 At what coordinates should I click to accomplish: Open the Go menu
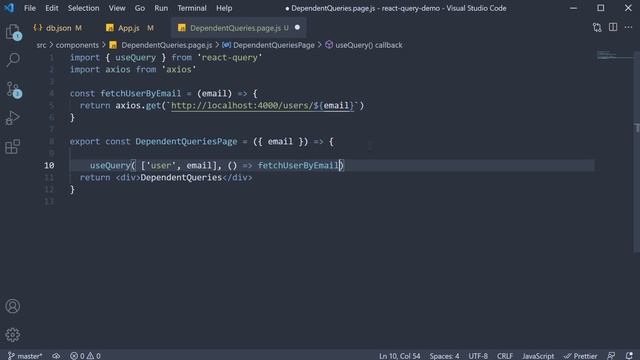click(140, 8)
